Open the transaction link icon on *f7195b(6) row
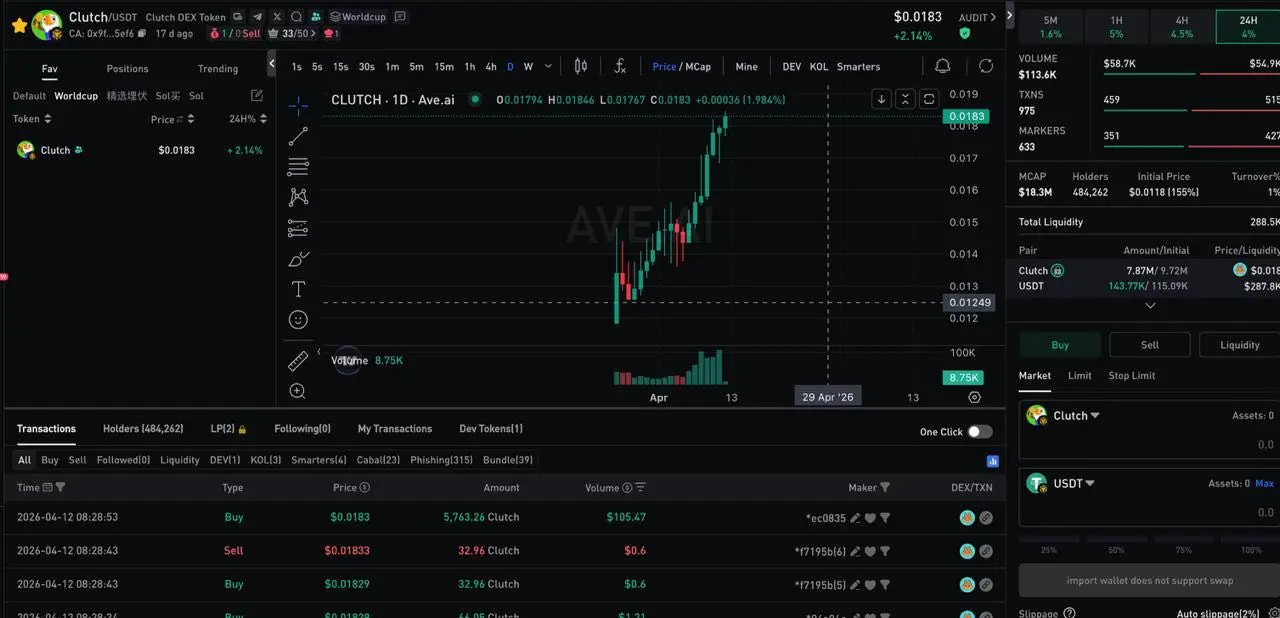 point(986,551)
